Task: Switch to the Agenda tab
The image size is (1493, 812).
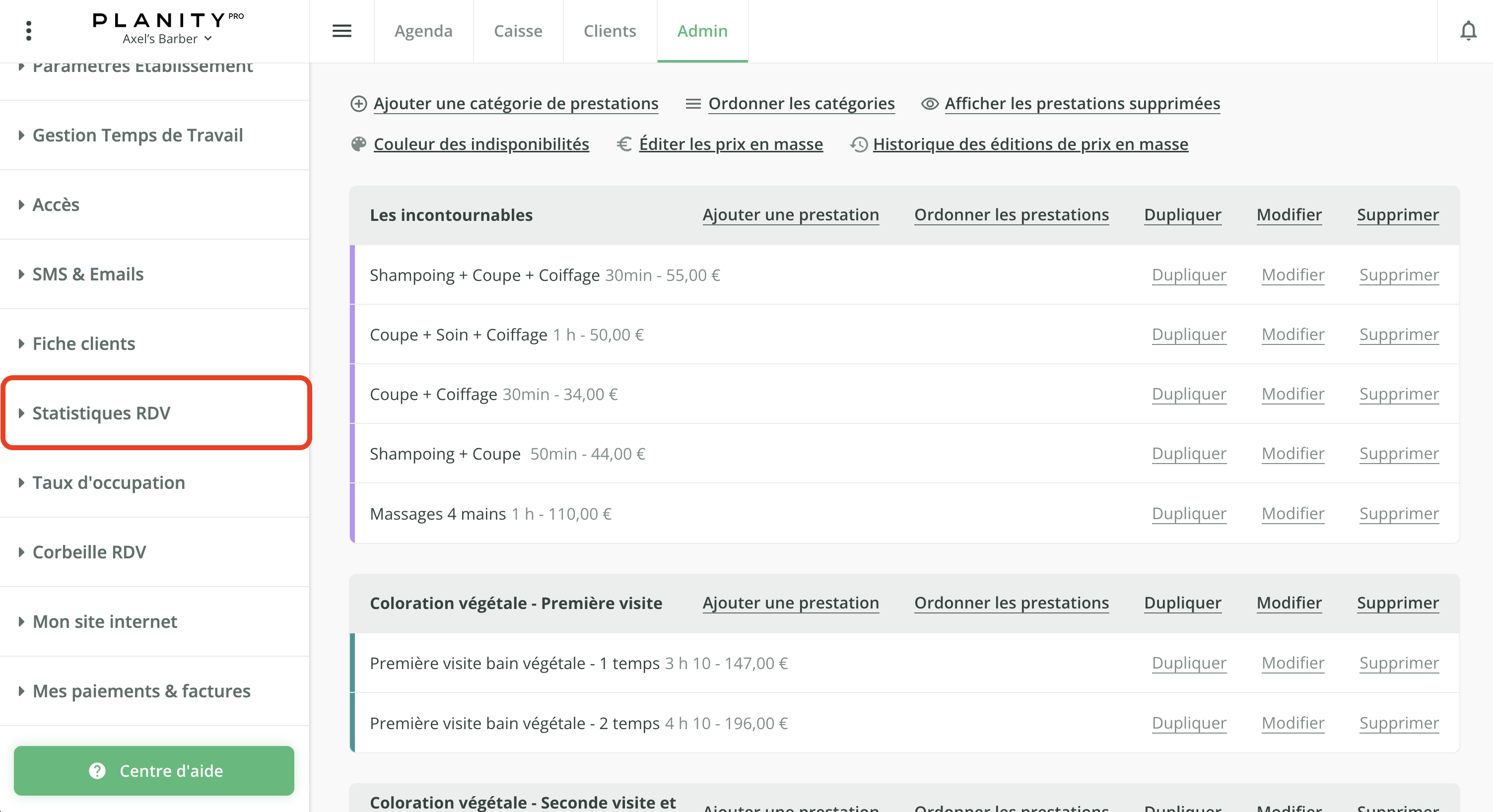Action: click(x=423, y=31)
